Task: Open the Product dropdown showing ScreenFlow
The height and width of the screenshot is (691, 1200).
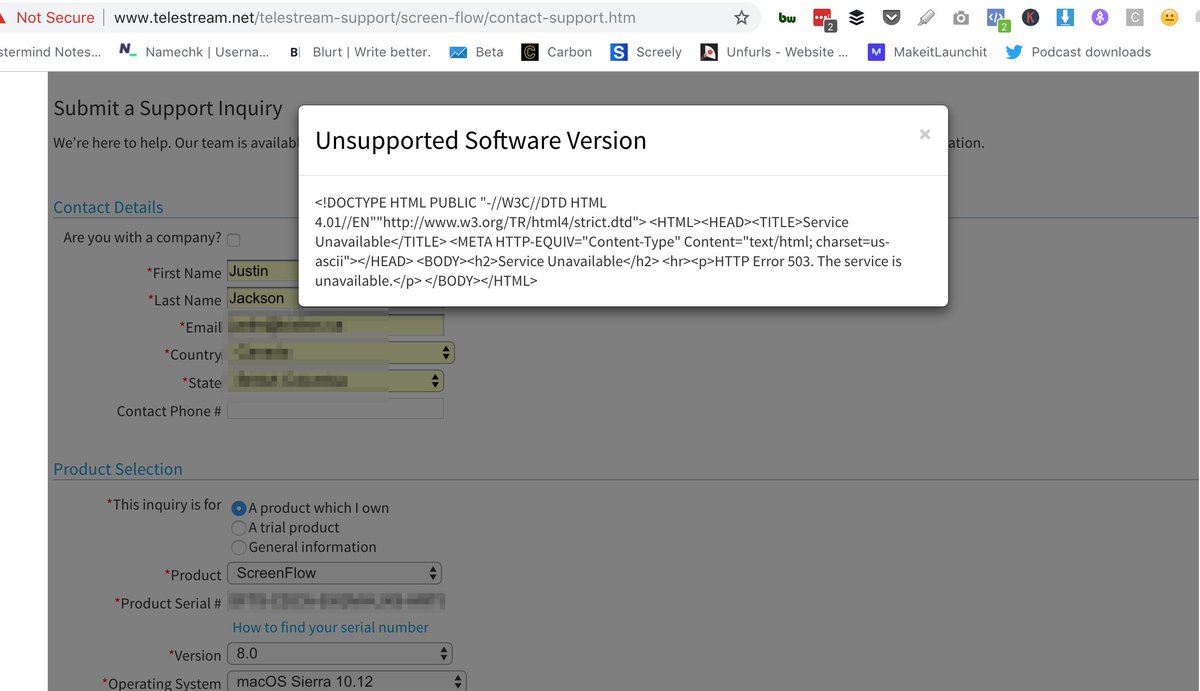Action: coord(334,573)
